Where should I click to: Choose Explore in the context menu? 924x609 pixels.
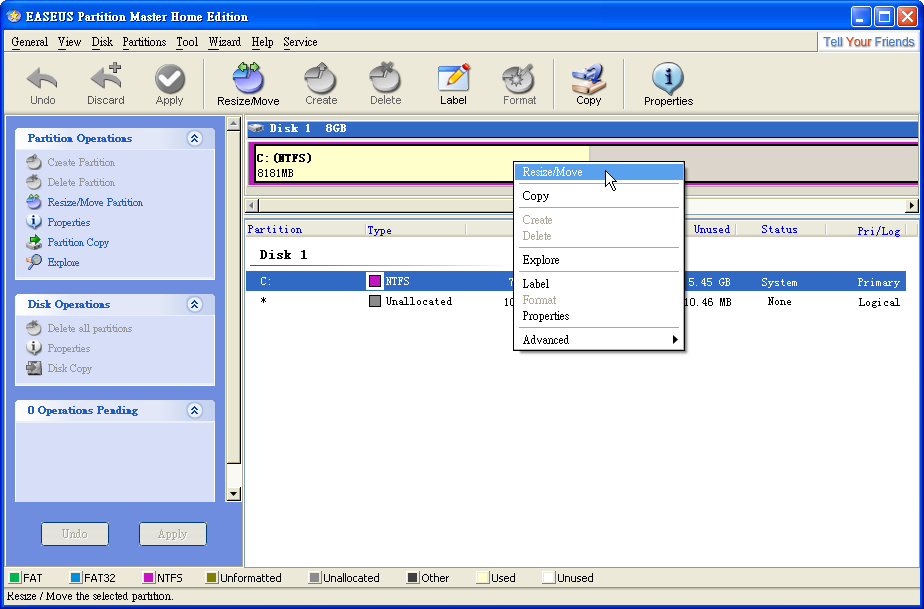[599, 260]
